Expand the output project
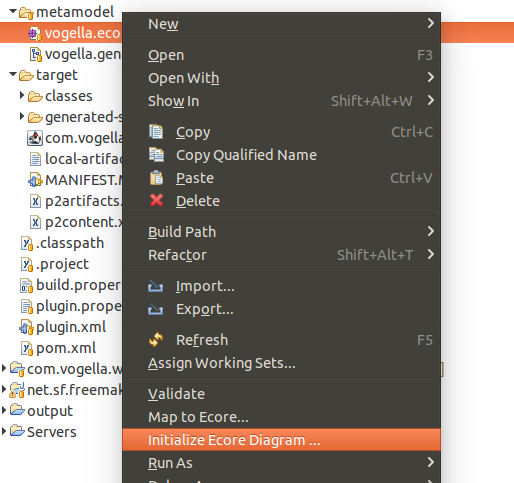 (x=4, y=410)
